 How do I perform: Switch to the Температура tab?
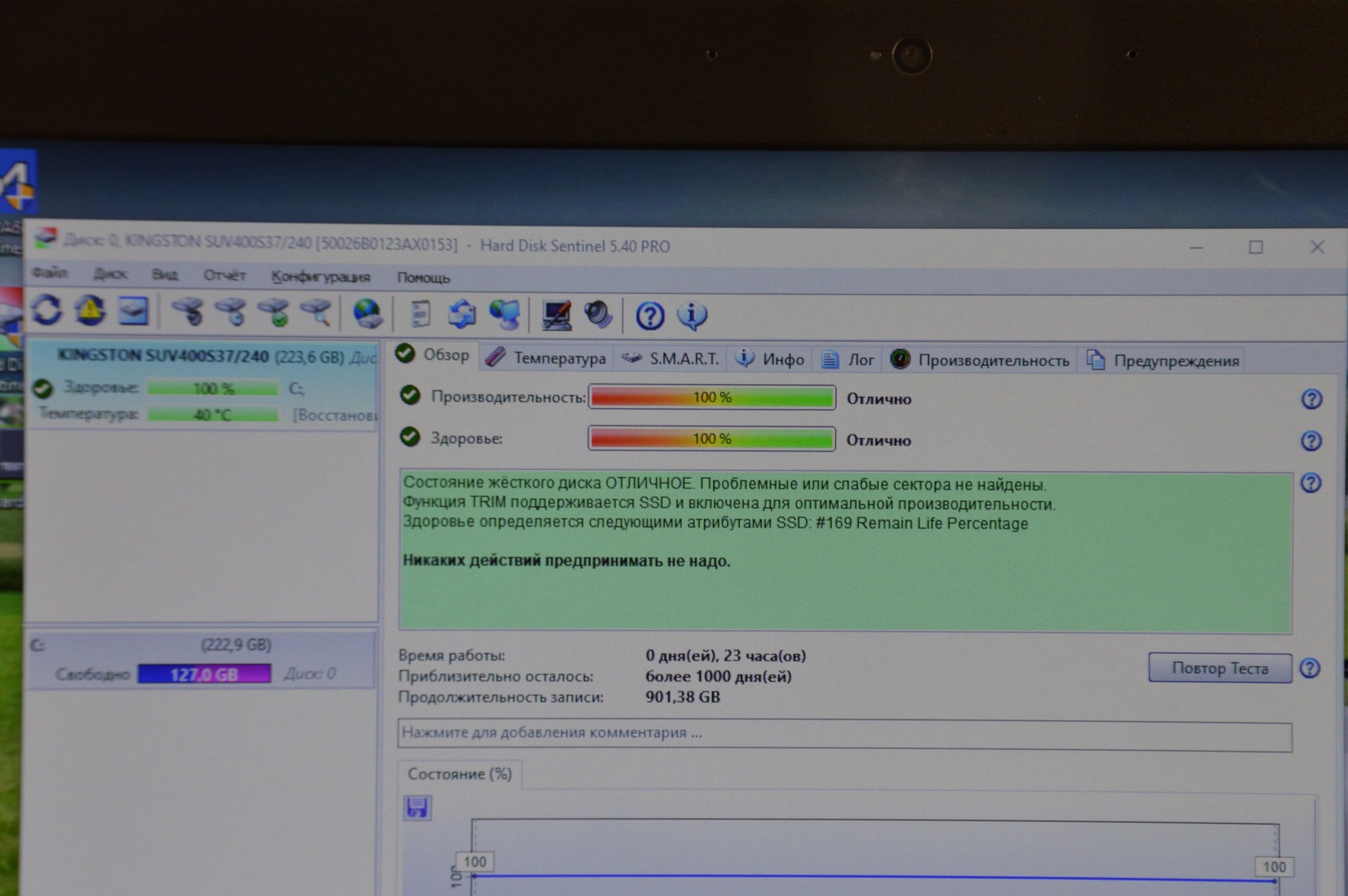[547, 358]
